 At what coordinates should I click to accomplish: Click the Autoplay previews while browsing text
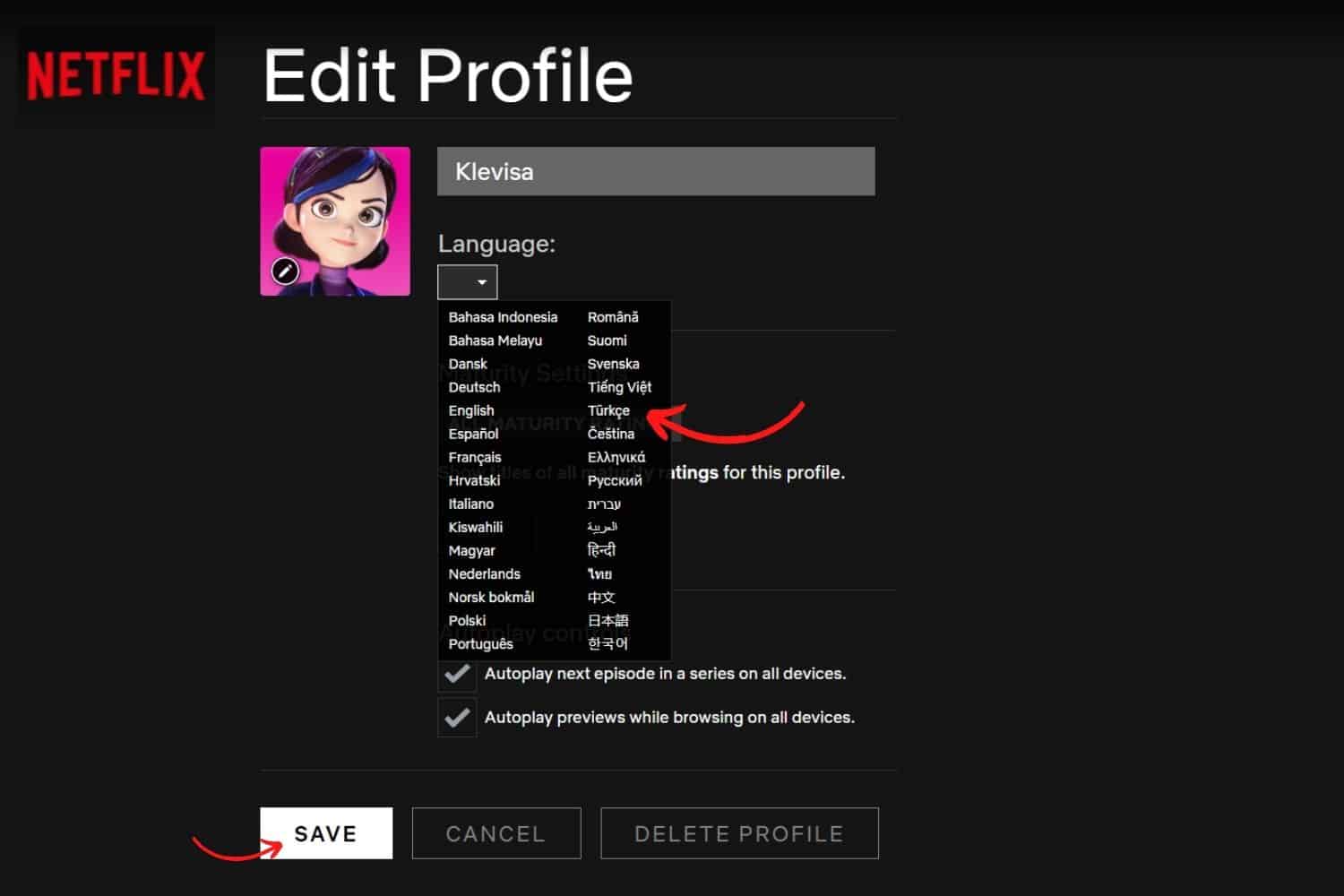click(669, 718)
